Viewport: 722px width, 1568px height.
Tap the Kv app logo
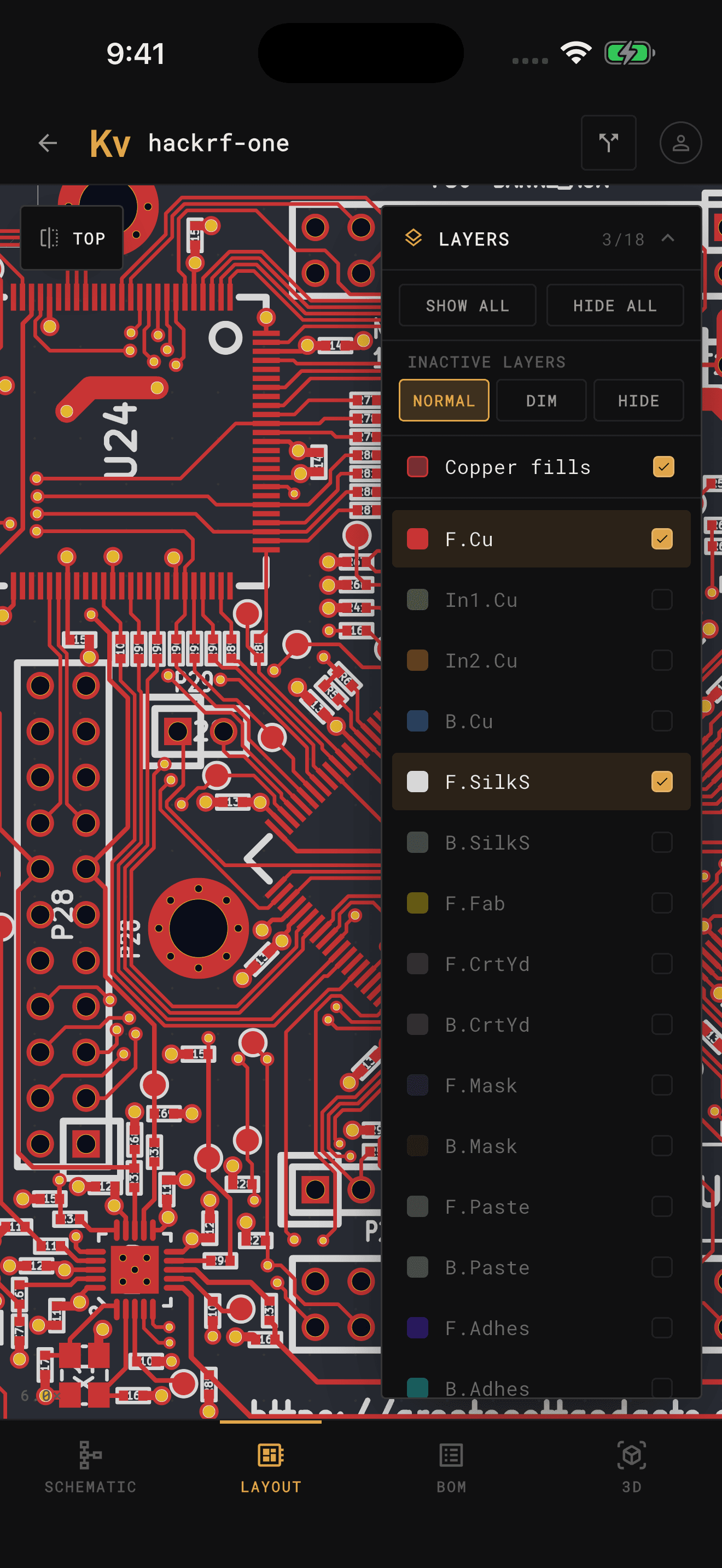110,144
